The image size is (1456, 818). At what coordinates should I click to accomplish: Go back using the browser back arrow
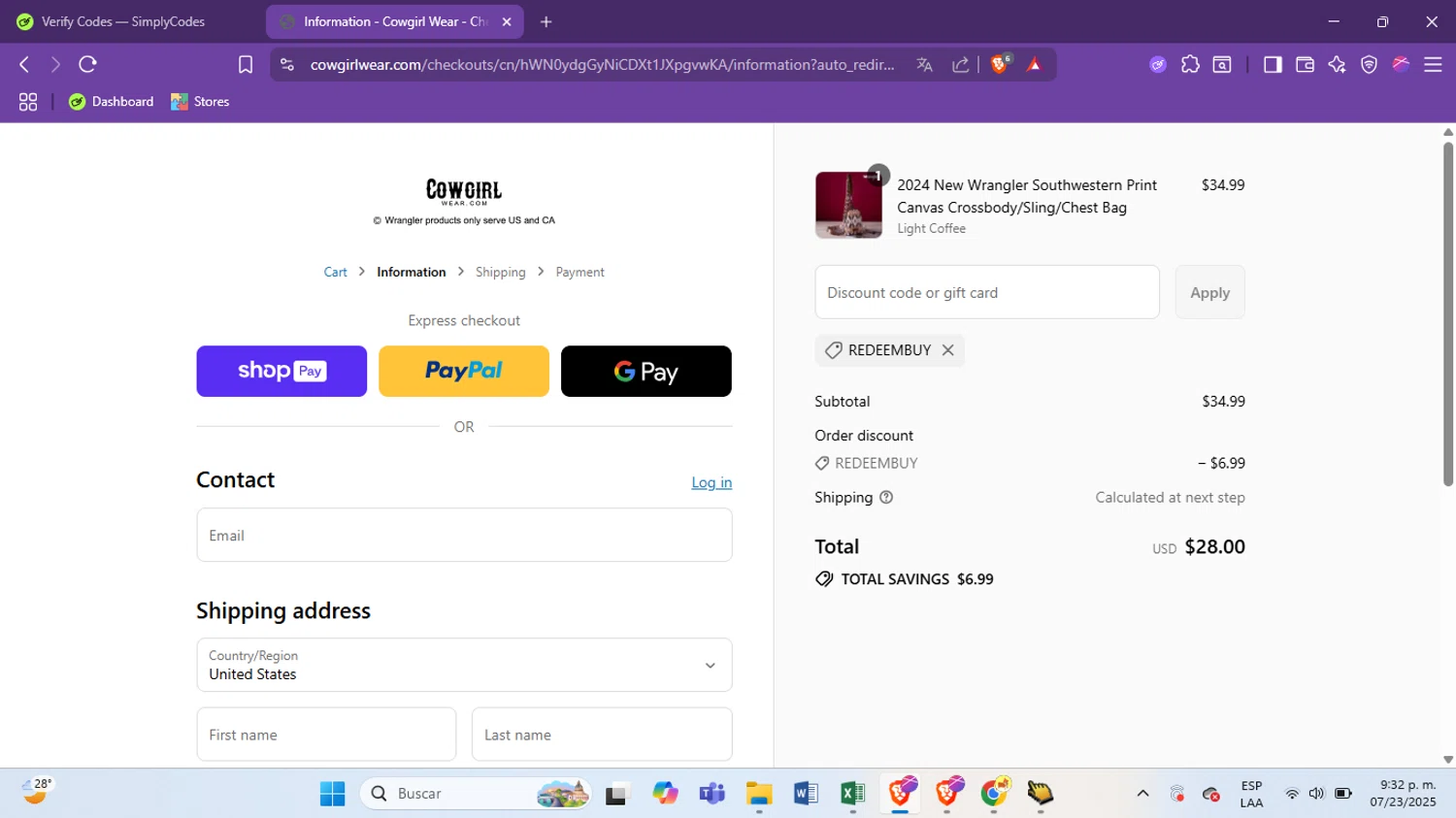[x=24, y=64]
